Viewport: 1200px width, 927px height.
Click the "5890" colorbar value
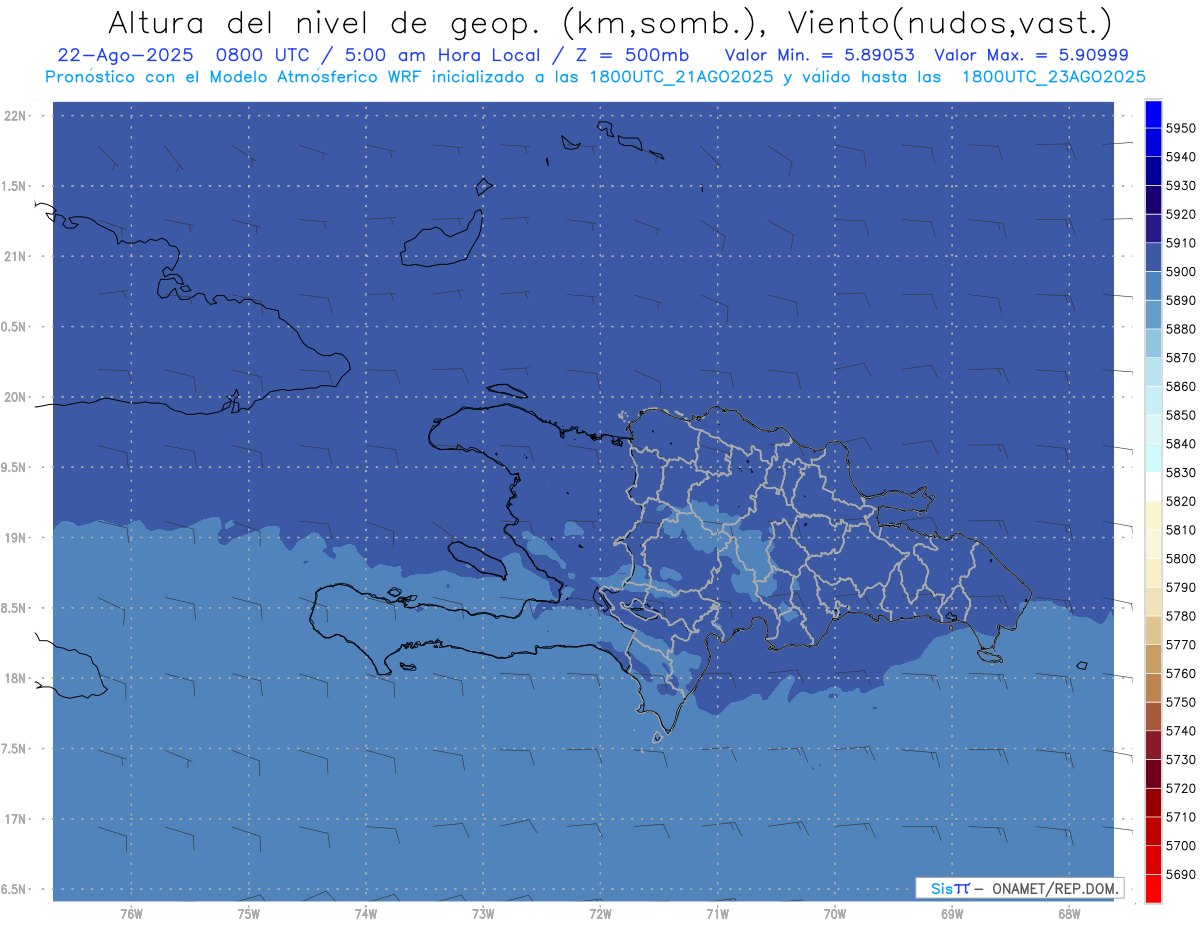[x=1180, y=300]
